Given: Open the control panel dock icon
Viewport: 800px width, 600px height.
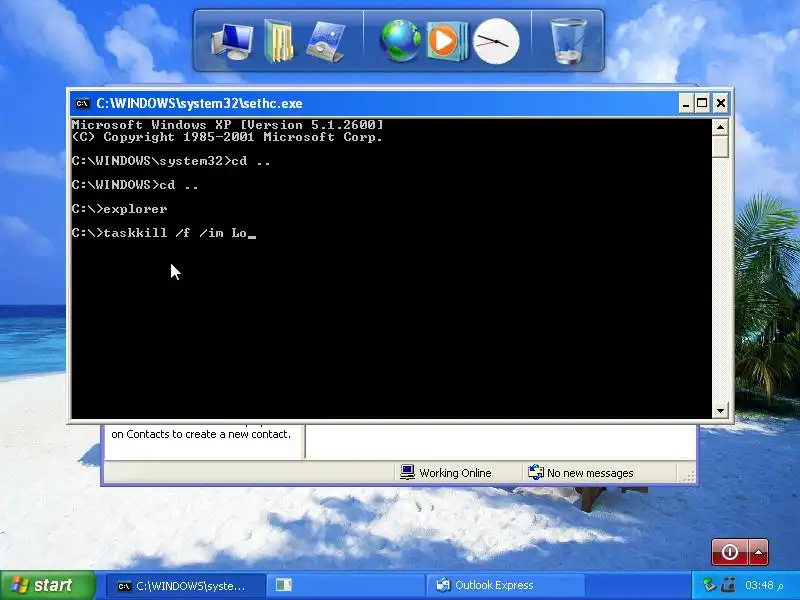Looking at the screenshot, I should point(326,42).
